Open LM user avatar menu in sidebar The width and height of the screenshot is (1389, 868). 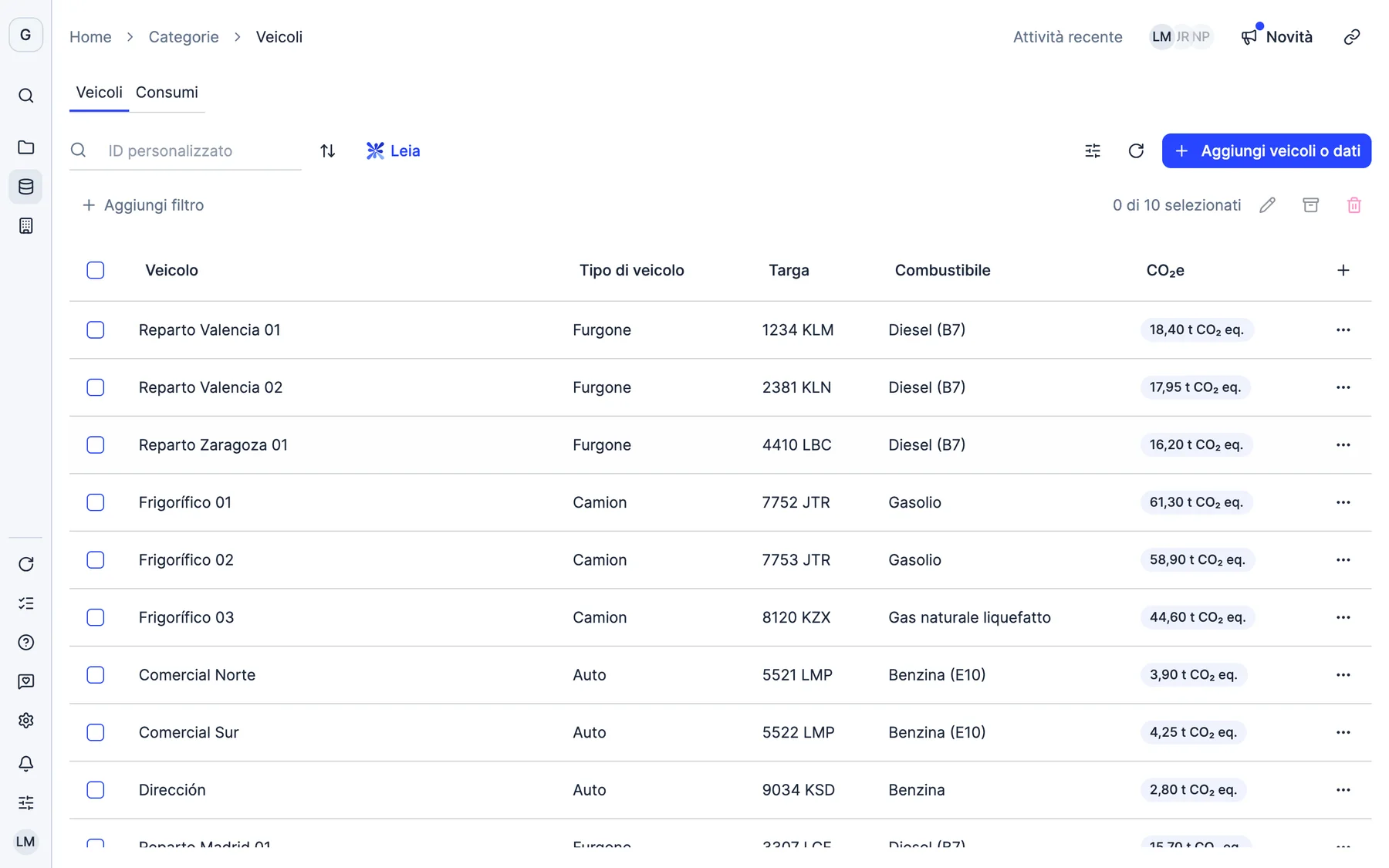25,842
